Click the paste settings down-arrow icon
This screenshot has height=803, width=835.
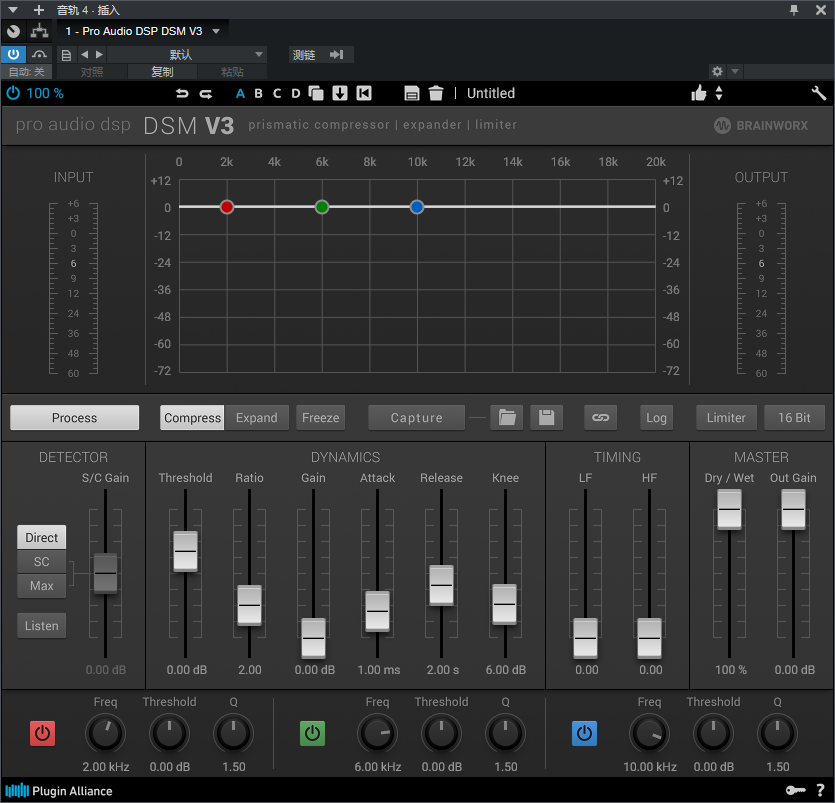[340, 93]
